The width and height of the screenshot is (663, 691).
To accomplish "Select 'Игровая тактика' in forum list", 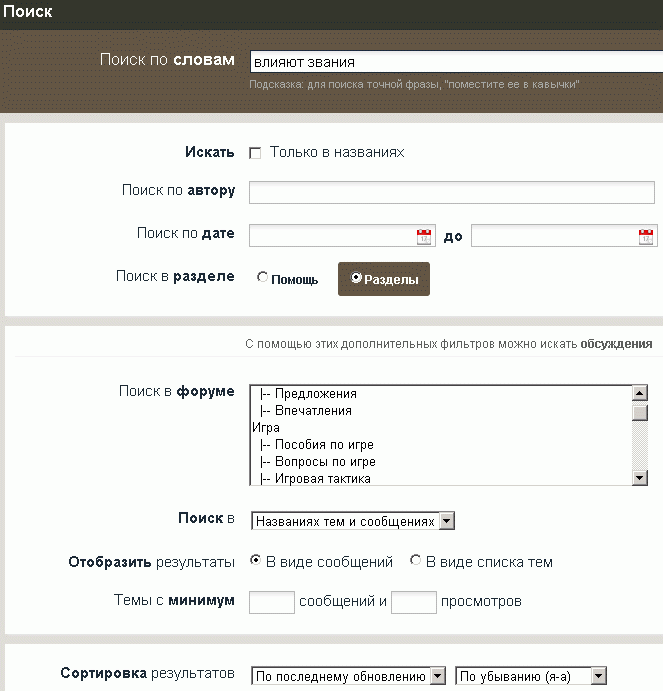I will [441, 478].
